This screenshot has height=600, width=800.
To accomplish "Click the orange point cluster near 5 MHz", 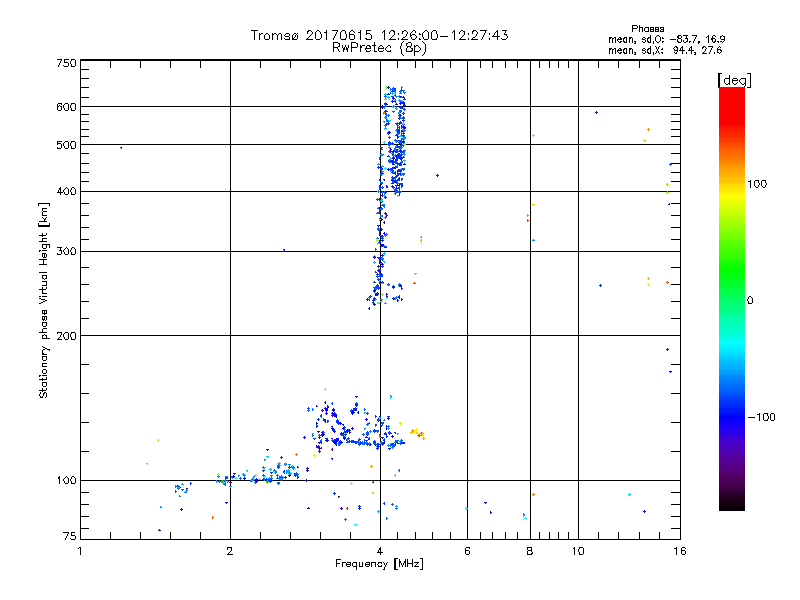I will point(417,432).
